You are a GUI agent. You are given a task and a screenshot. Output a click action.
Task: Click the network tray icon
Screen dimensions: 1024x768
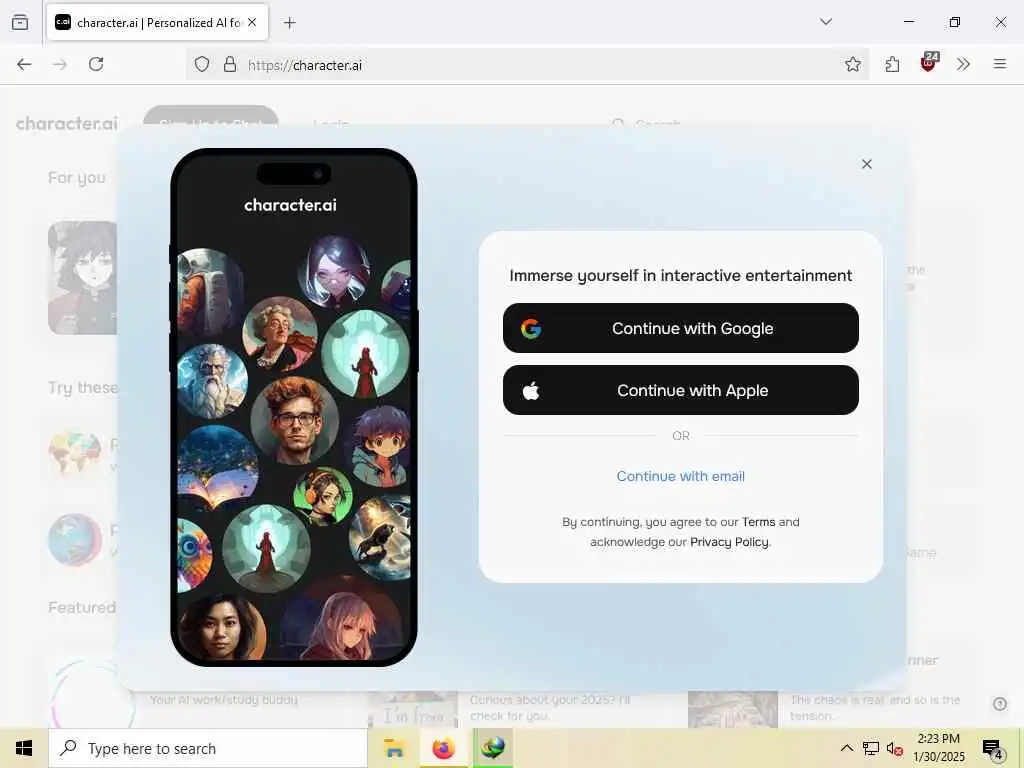coord(871,748)
